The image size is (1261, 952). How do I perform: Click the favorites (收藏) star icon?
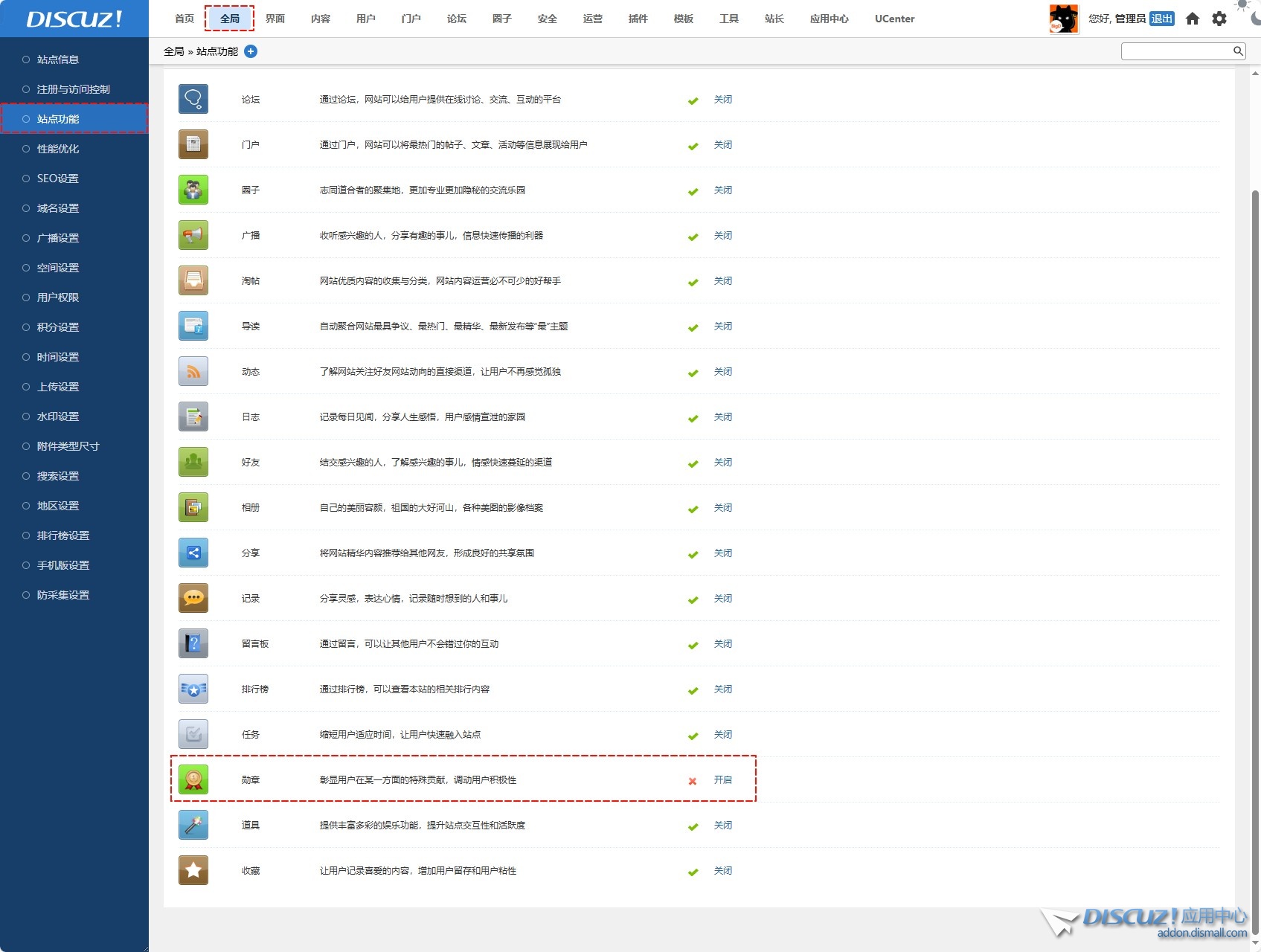pos(193,870)
